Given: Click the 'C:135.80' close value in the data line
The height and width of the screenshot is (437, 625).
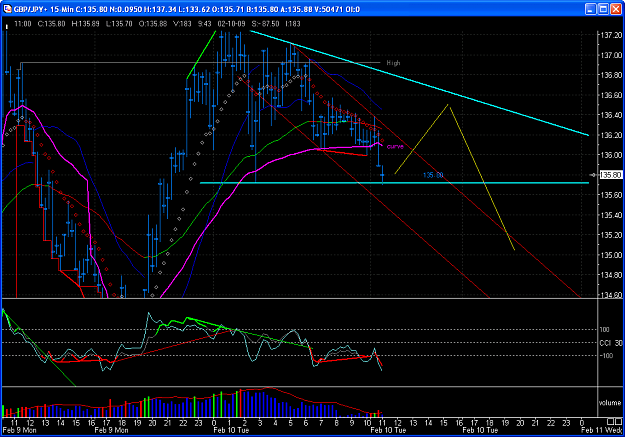Looking at the screenshot, I should [x=51, y=24].
